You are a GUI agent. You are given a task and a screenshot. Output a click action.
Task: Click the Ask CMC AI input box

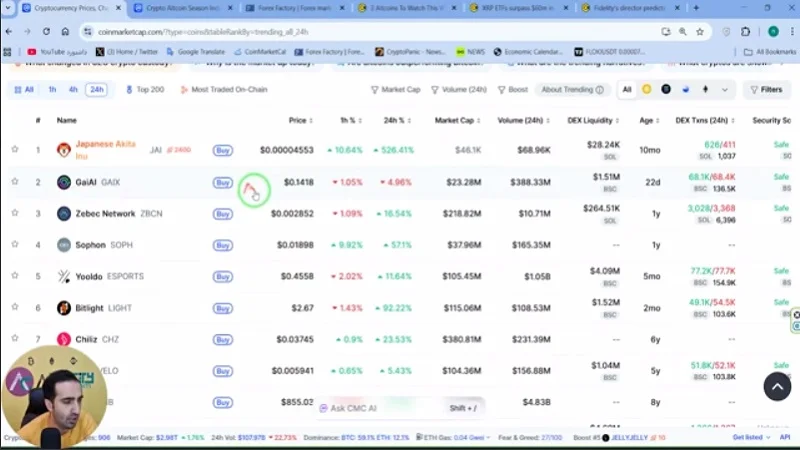[x=372, y=408]
